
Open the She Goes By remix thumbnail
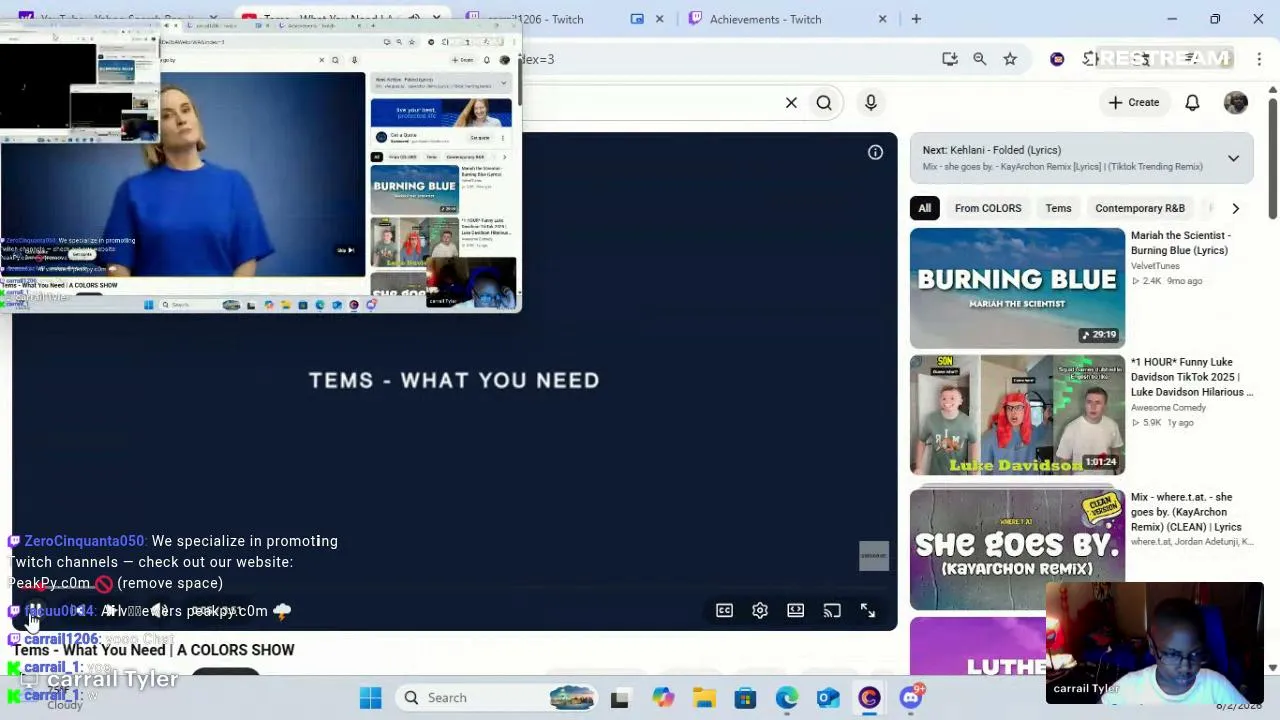(x=1017, y=549)
